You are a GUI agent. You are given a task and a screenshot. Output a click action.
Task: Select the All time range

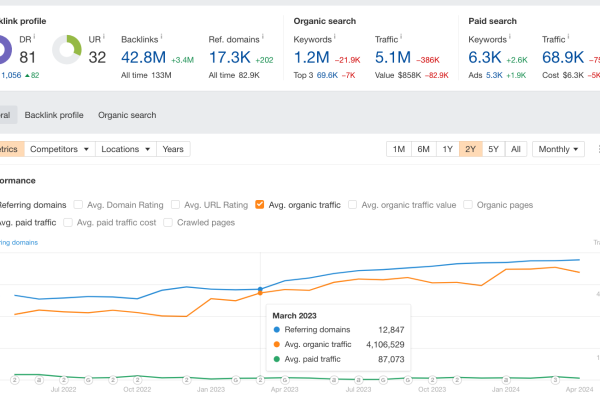516,149
